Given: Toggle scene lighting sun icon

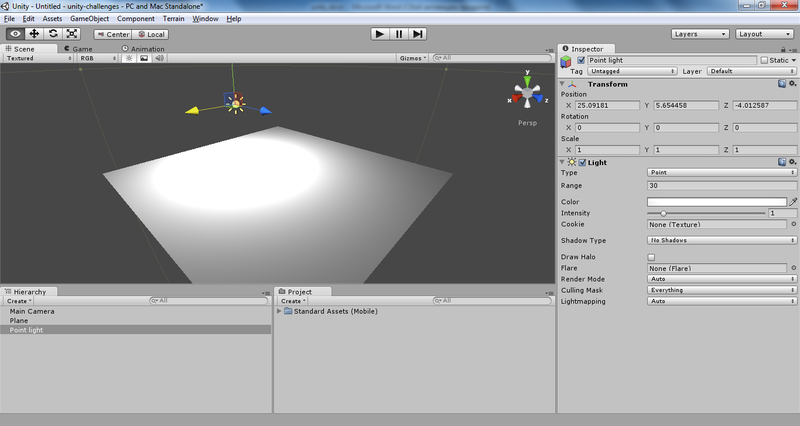Looking at the screenshot, I should 129,58.
